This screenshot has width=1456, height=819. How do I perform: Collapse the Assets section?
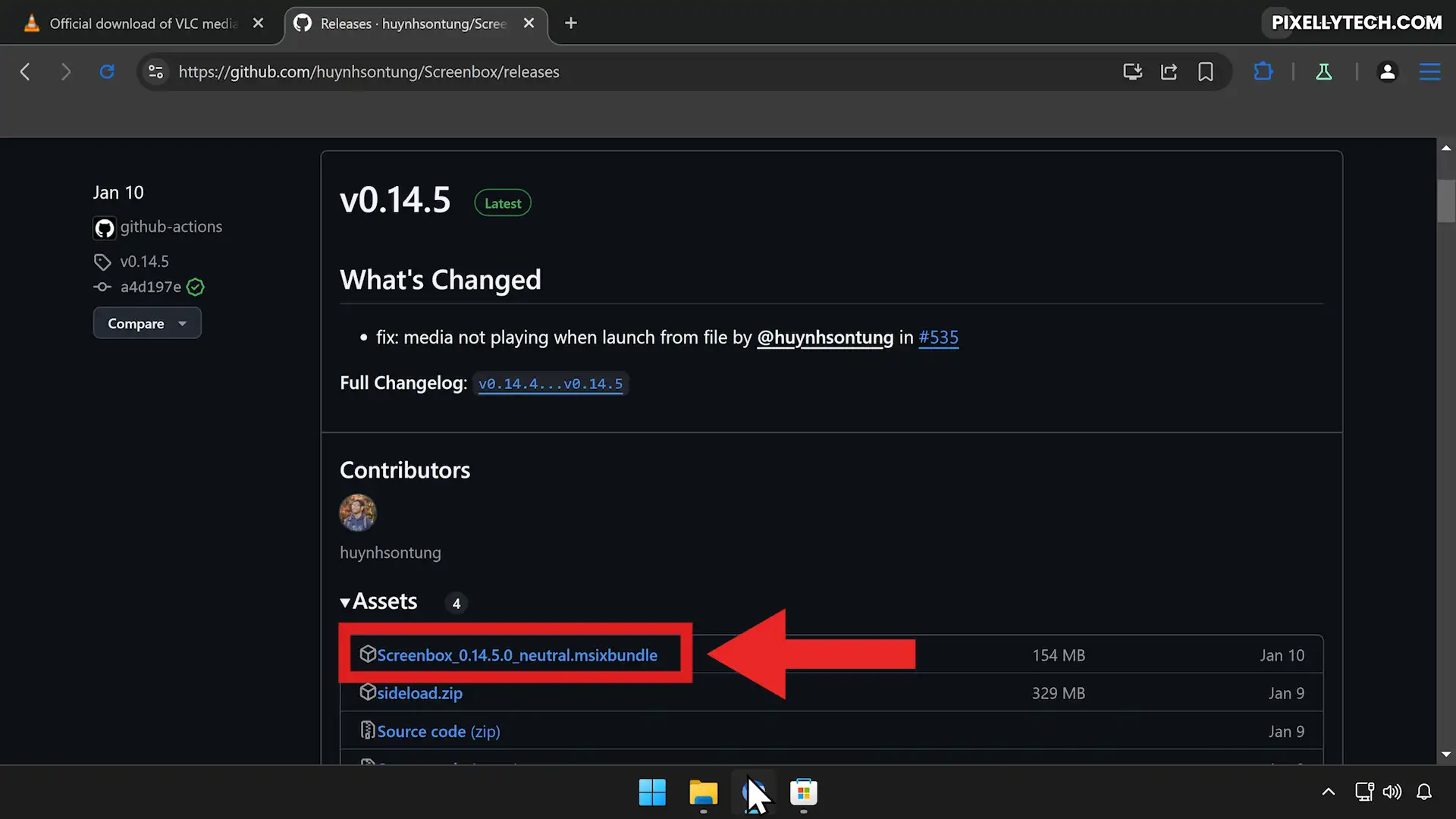coord(378,601)
